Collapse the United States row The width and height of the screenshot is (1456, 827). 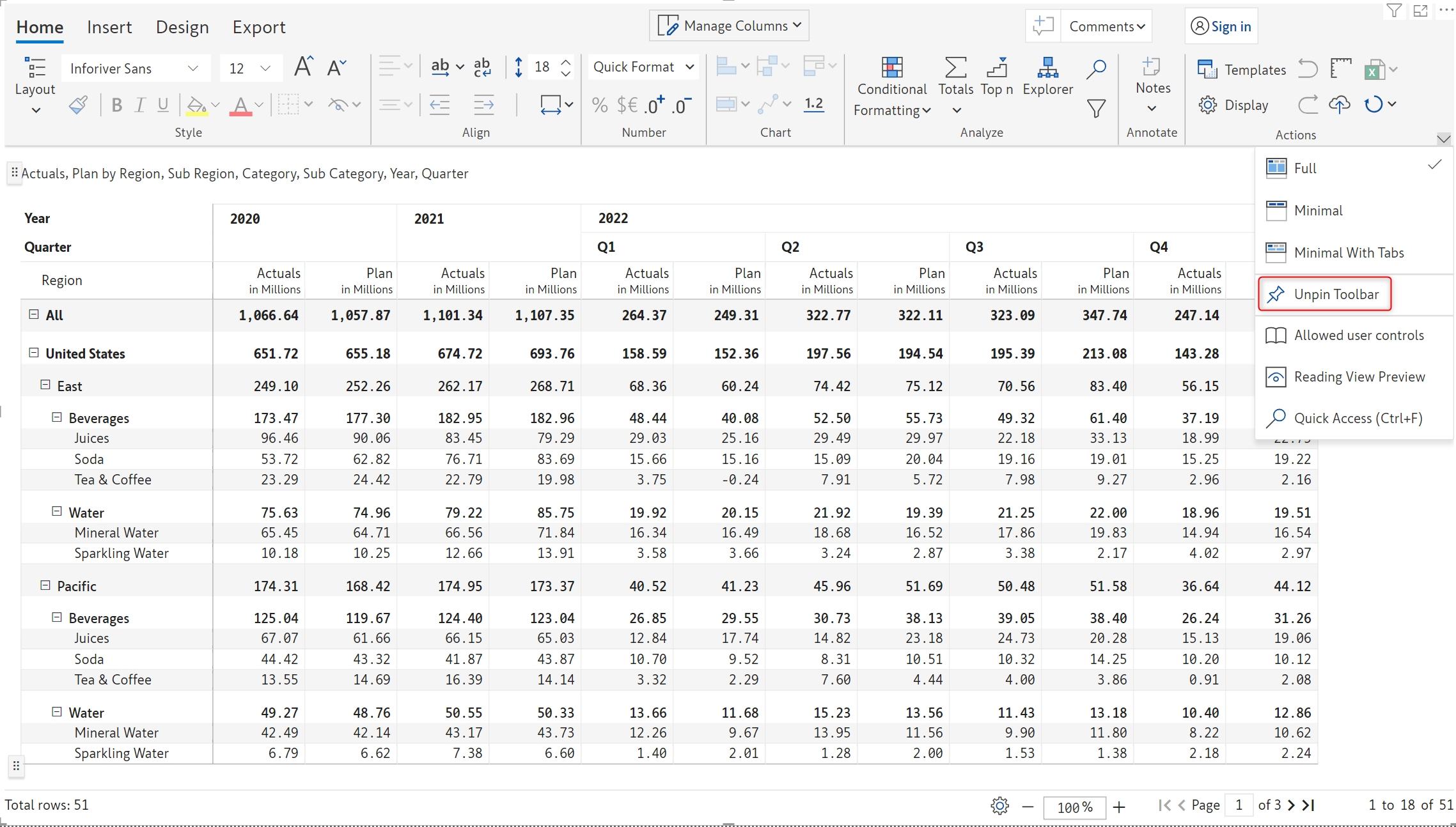point(34,353)
